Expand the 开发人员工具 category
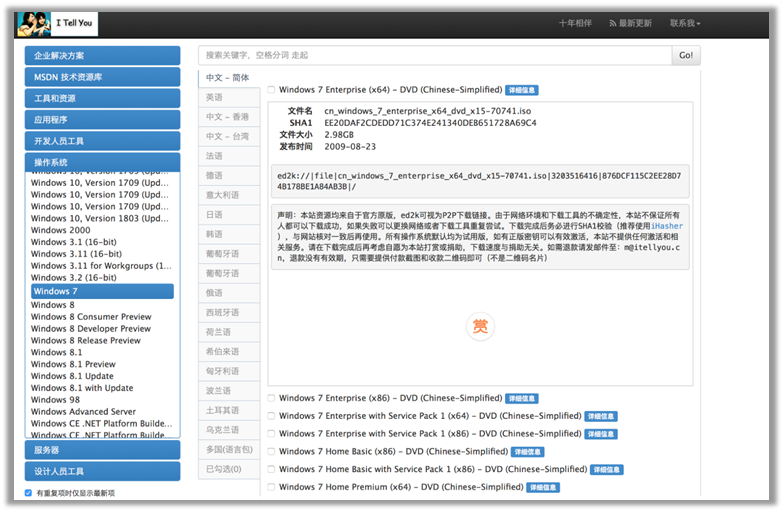The image size is (784, 512). [x=102, y=142]
